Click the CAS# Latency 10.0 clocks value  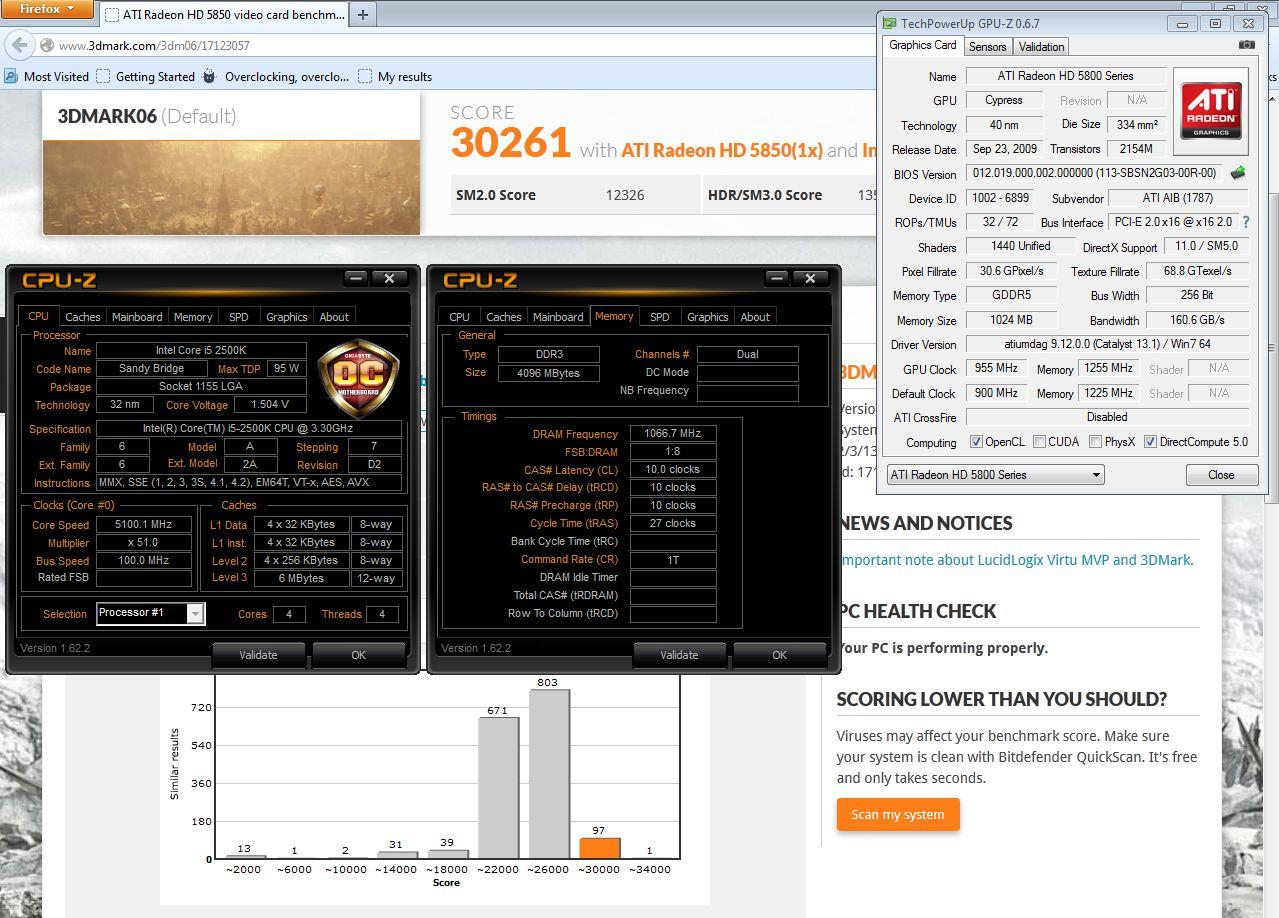pyautogui.click(x=673, y=470)
